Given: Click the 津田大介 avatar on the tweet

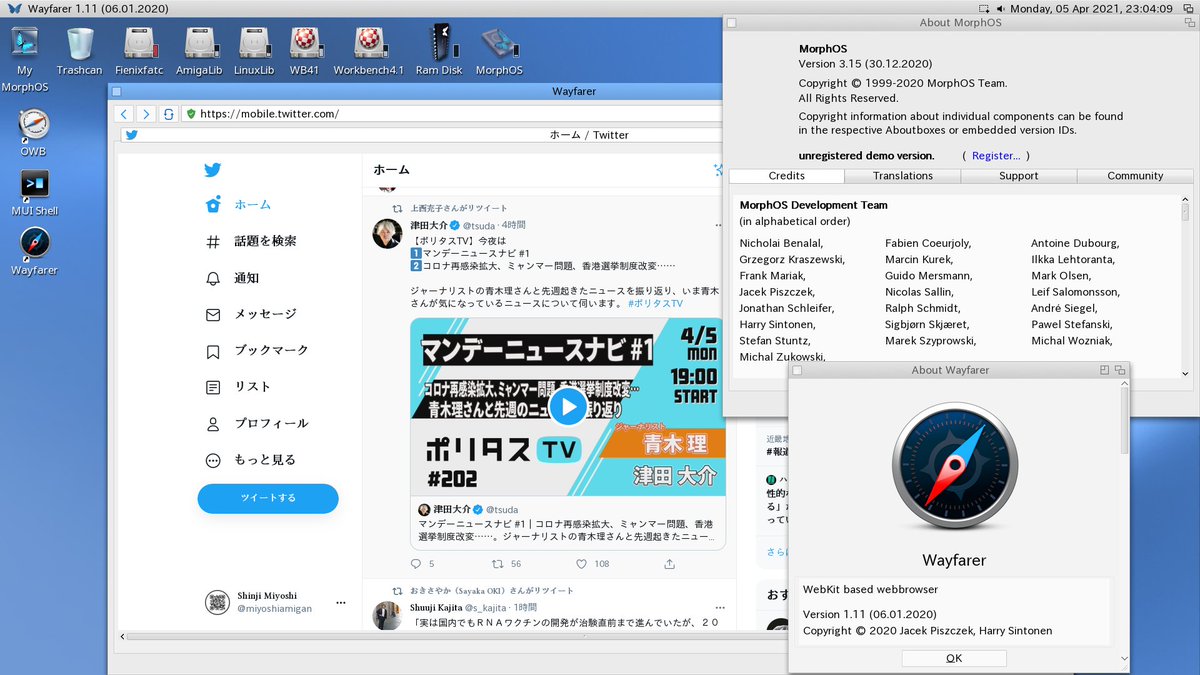Looking at the screenshot, I should point(387,234).
